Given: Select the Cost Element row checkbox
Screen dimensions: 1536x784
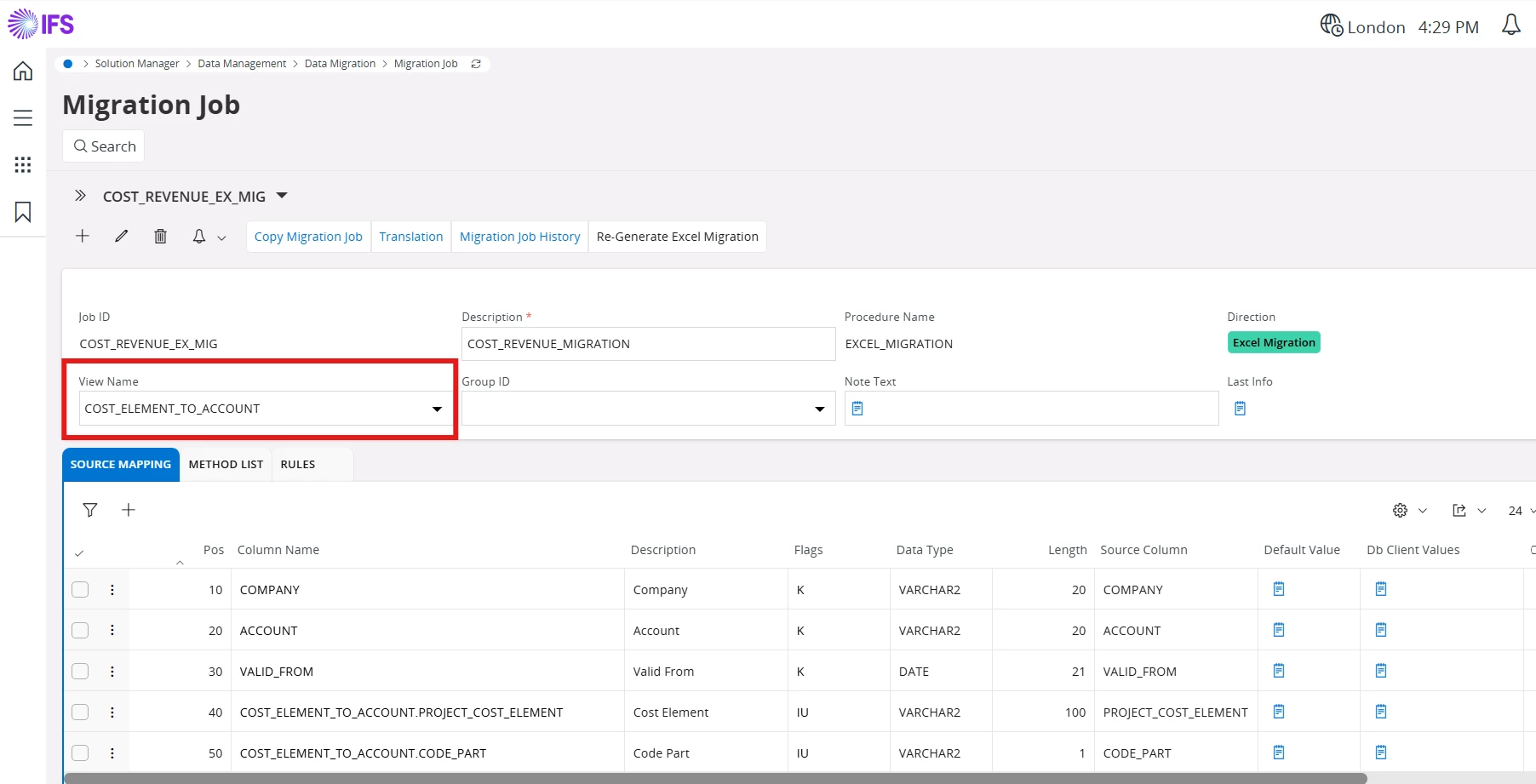Looking at the screenshot, I should (x=80, y=712).
